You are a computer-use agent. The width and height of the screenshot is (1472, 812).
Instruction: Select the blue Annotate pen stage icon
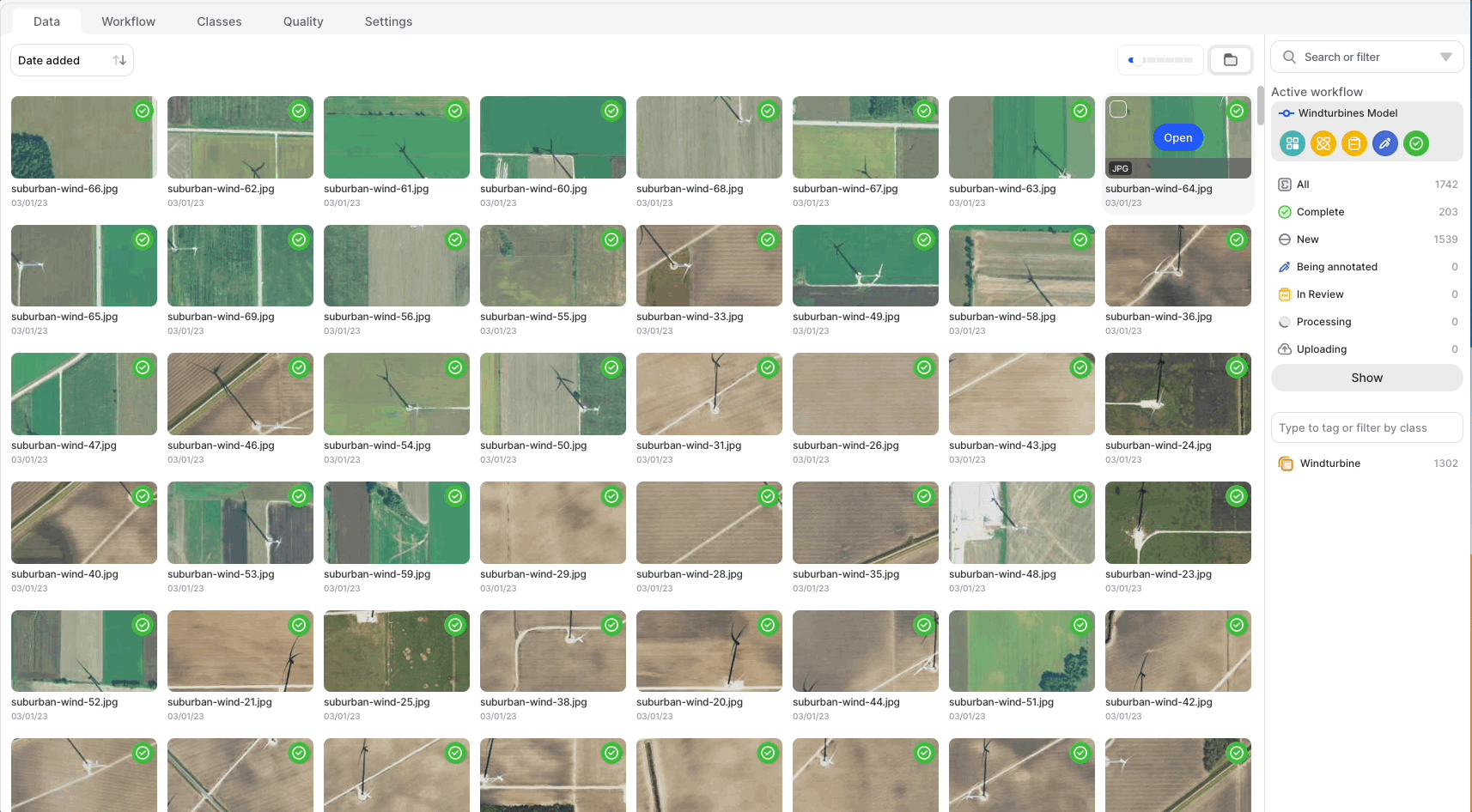pos(1385,143)
